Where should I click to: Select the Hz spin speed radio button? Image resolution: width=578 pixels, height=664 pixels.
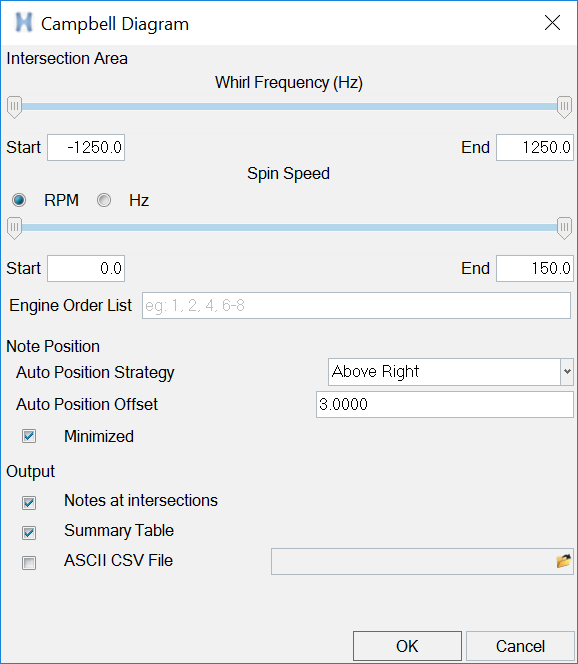point(104,200)
